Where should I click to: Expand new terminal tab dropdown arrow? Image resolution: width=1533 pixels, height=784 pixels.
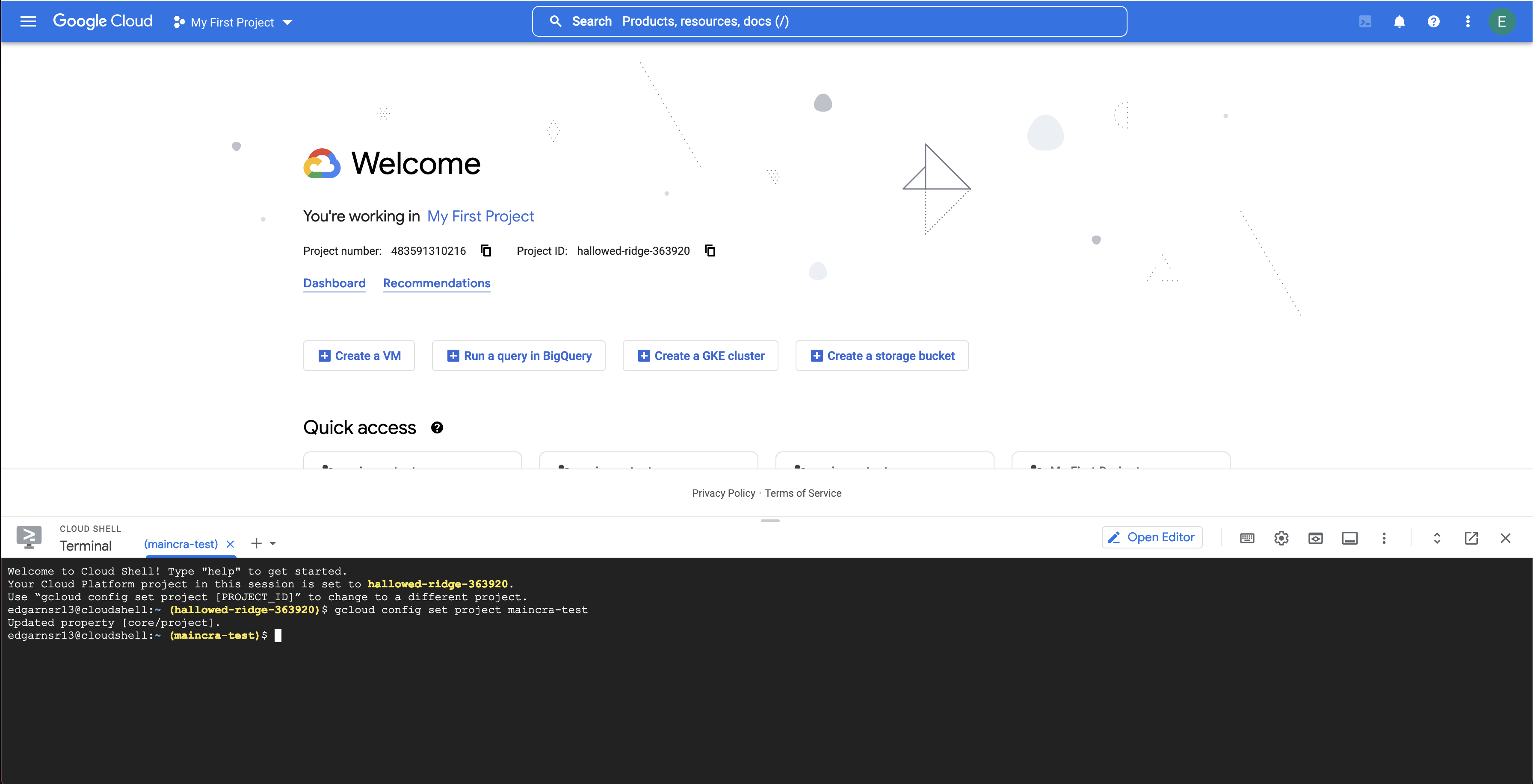click(x=273, y=544)
